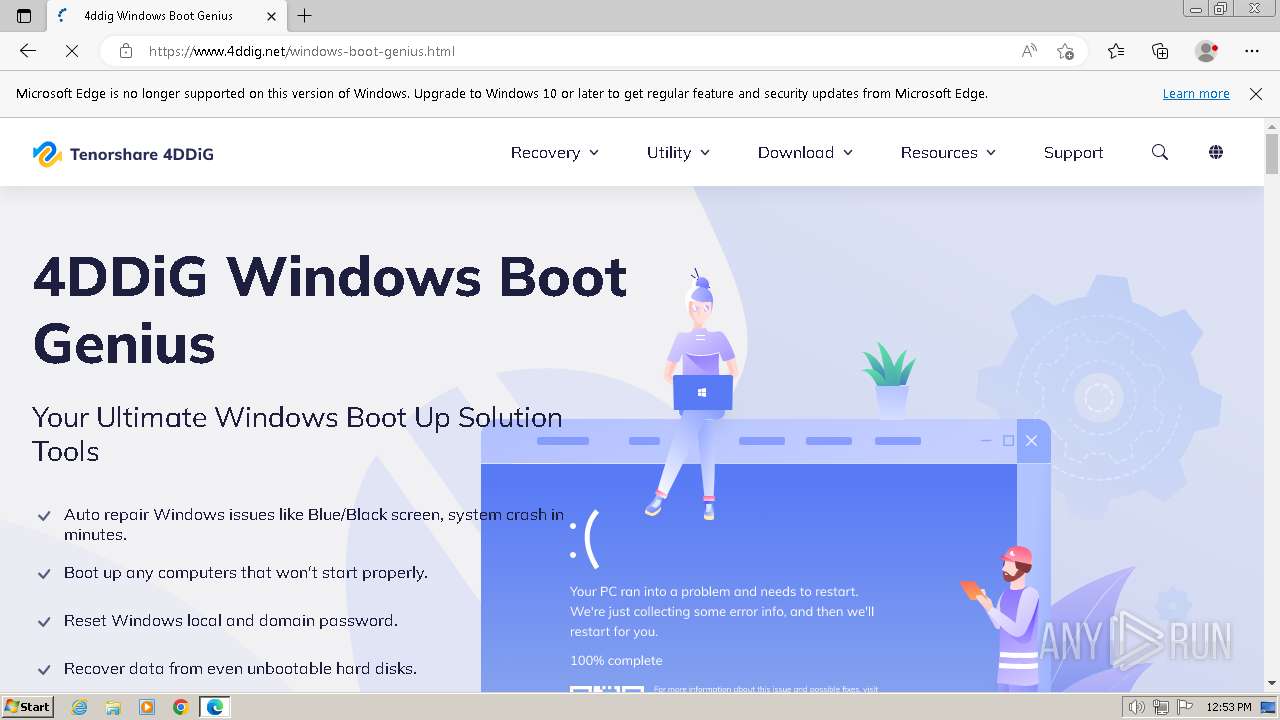Go back to previous page
The height and width of the screenshot is (720, 1280).
click(28, 51)
